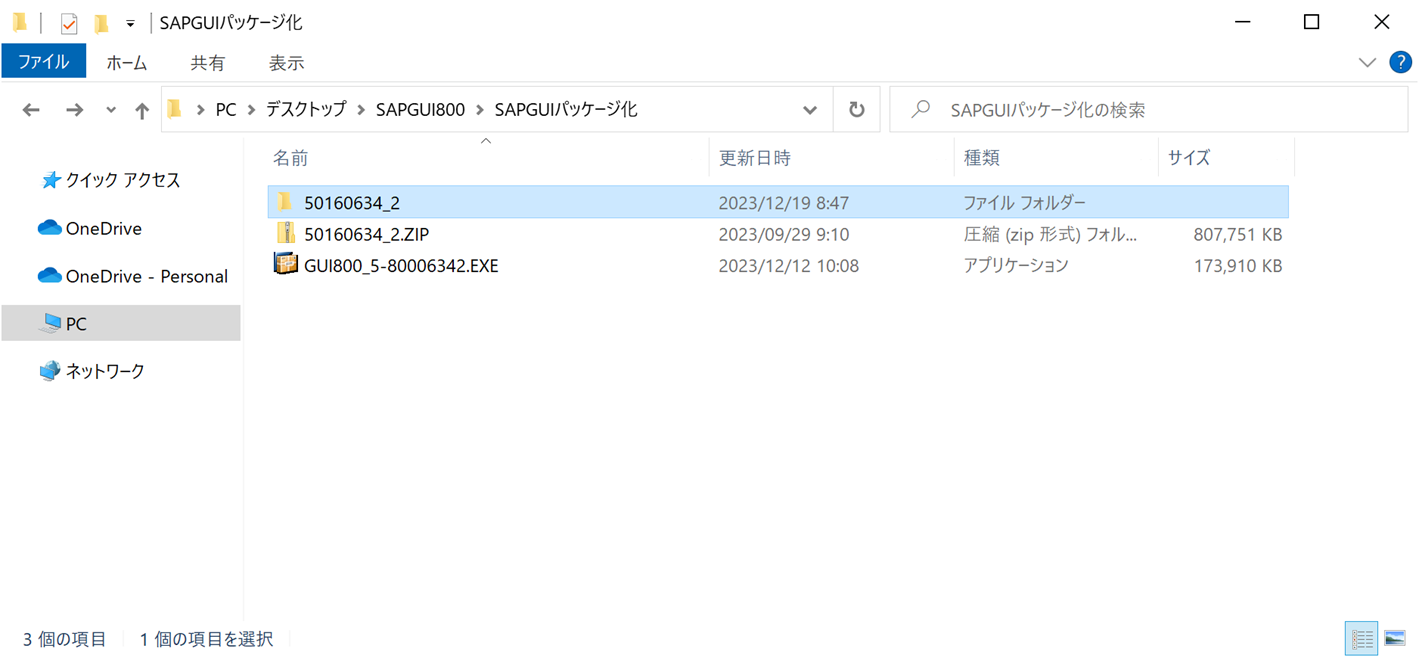
Task: Open the 表示 ribbon tab
Action: [x=286, y=62]
